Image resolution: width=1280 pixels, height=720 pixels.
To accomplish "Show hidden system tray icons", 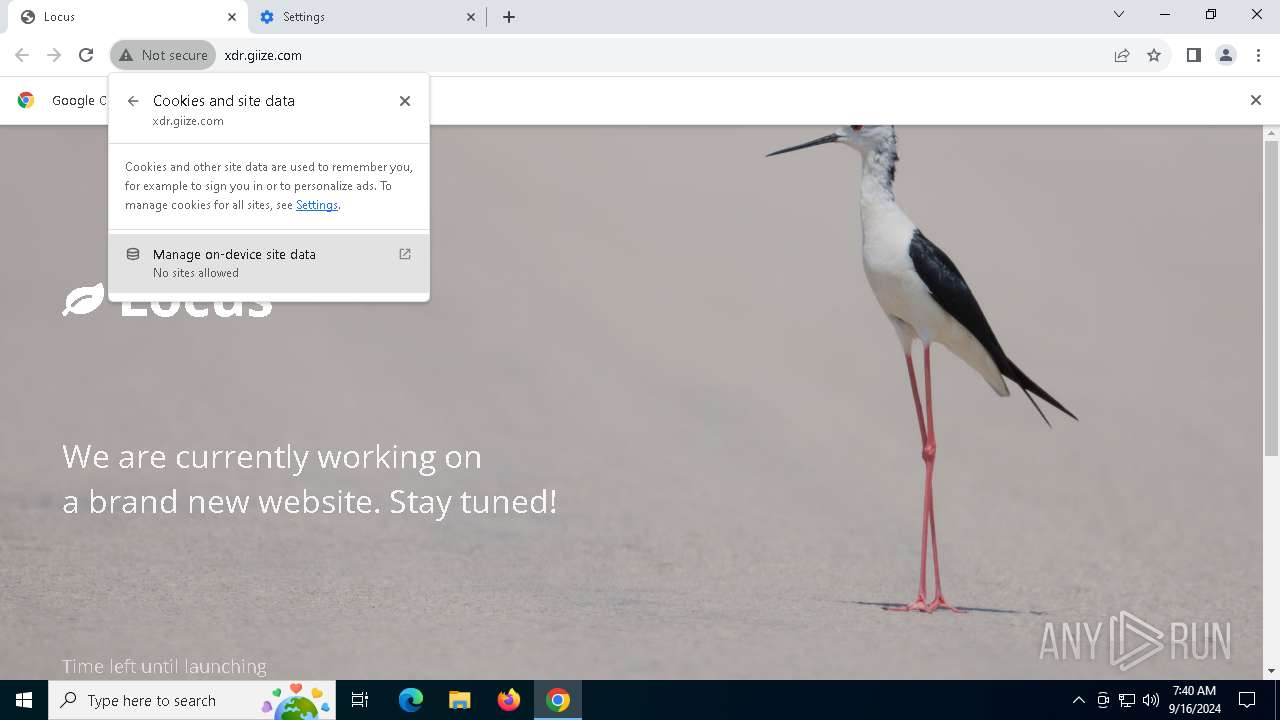I will [x=1078, y=700].
